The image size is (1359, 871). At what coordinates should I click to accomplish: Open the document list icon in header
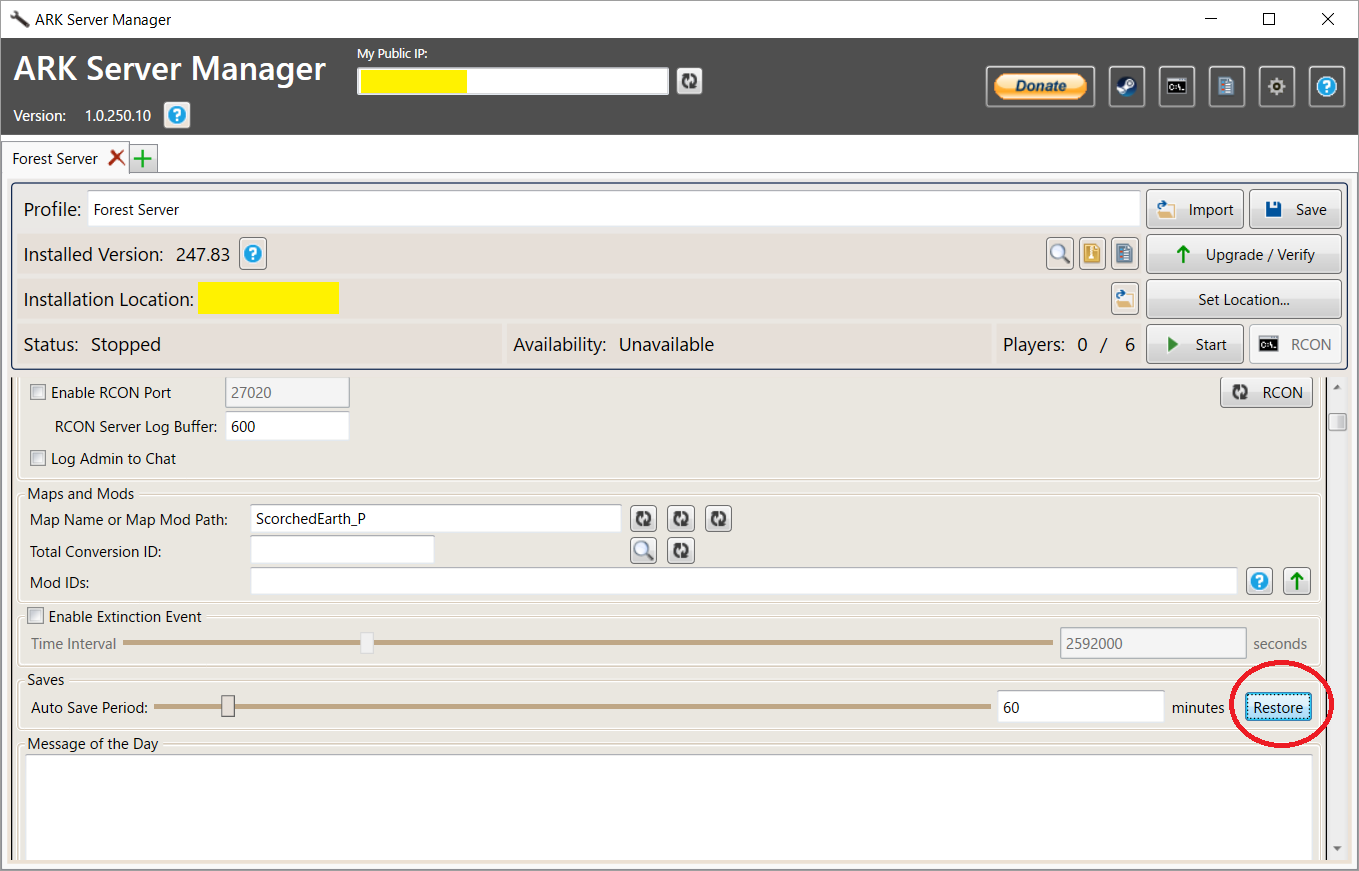pos(1226,87)
